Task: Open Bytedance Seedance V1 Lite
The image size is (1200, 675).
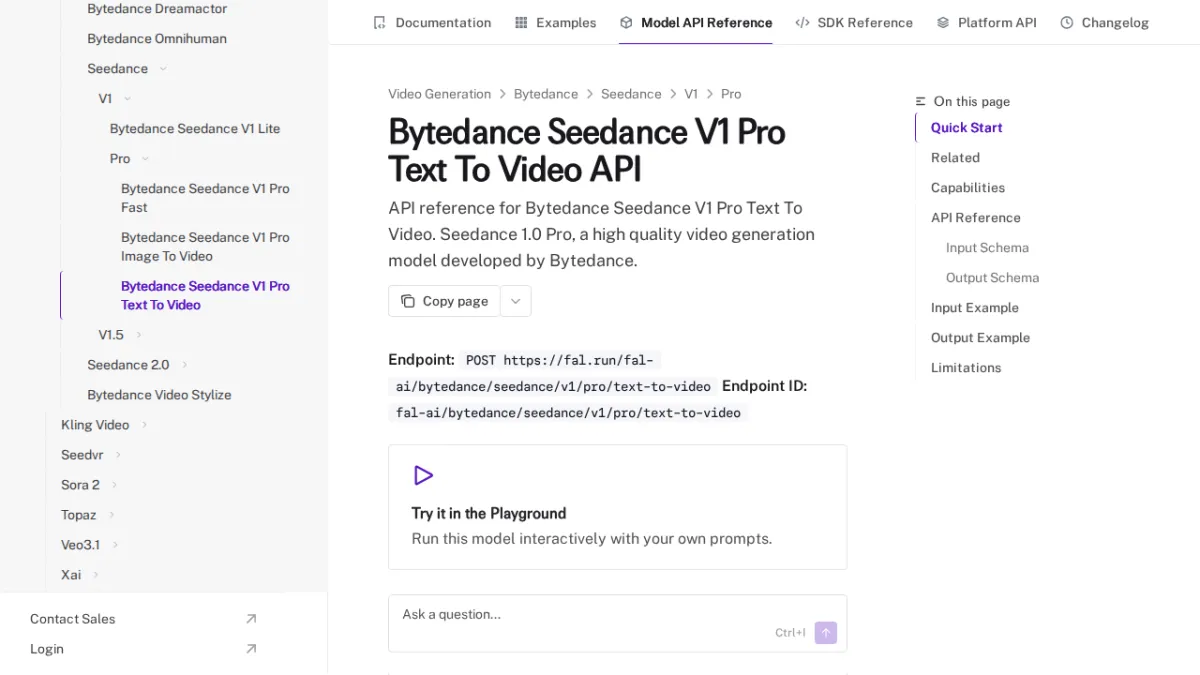Action: tap(195, 129)
